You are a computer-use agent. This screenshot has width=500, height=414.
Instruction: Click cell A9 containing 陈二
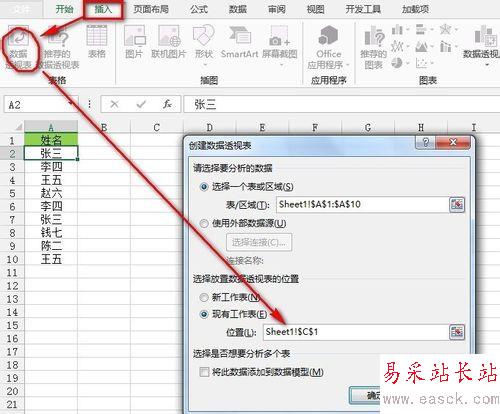51,246
